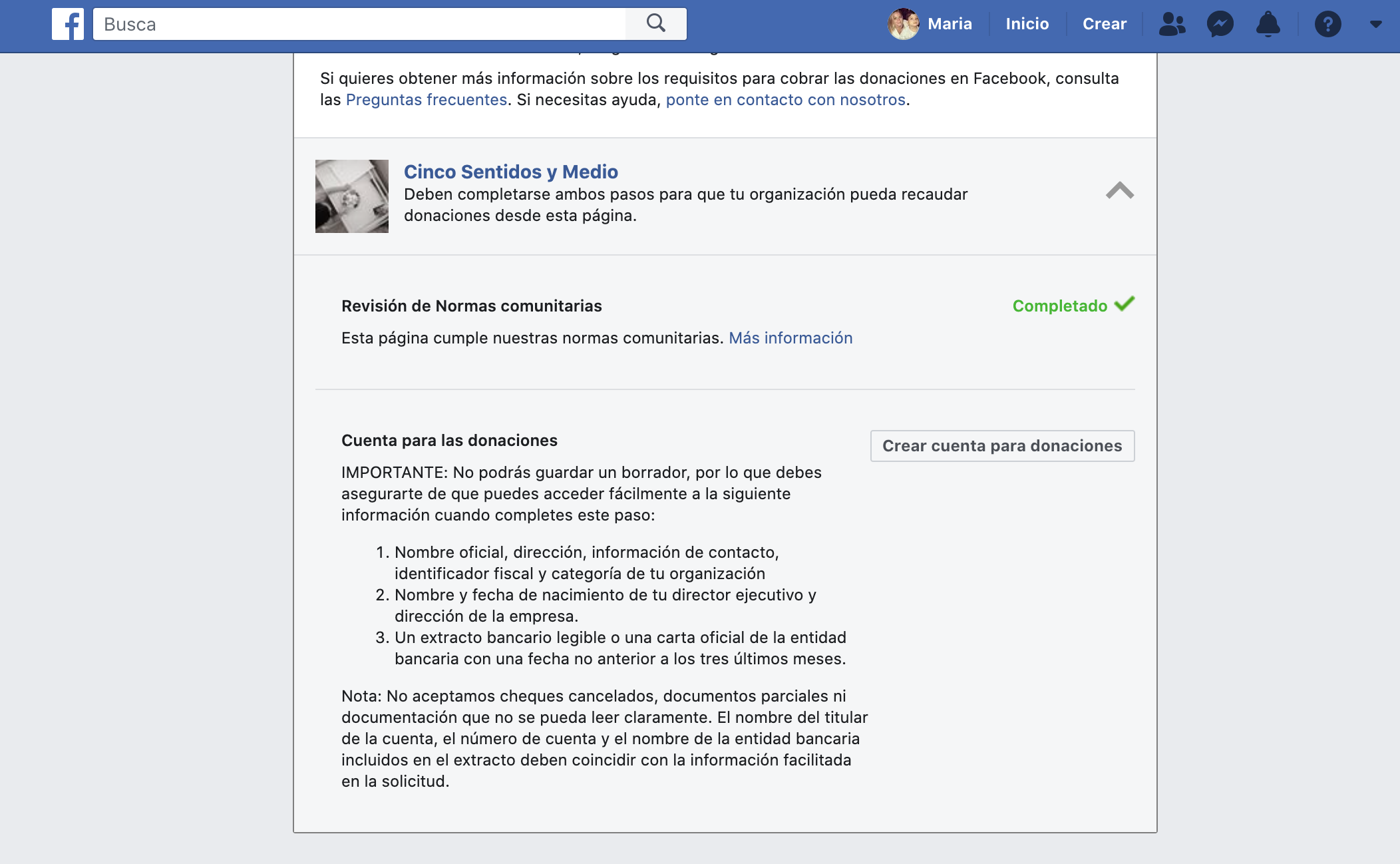Click the Cinco Sentidos y Medio thumbnail

[352, 196]
